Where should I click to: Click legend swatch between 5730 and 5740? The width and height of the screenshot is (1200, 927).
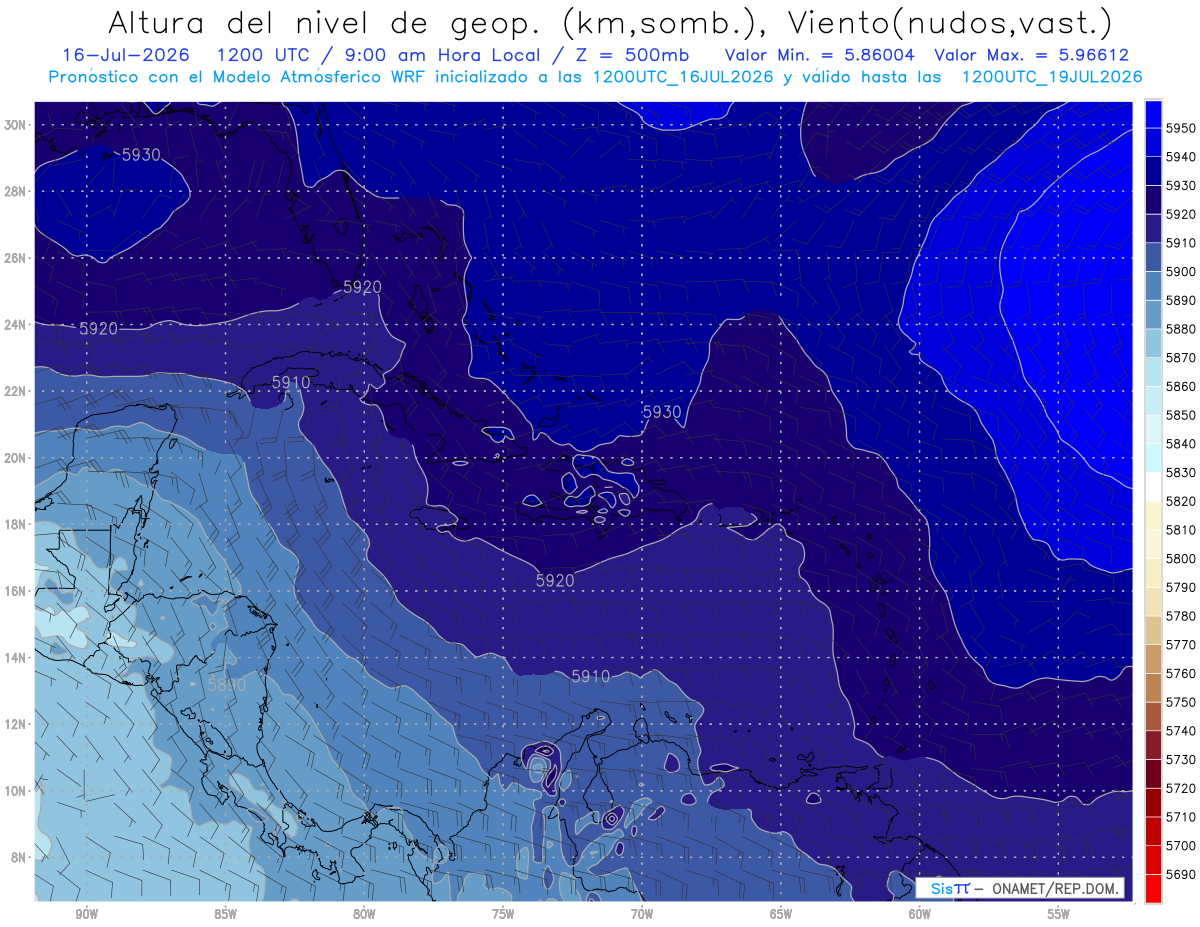coord(1154,744)
